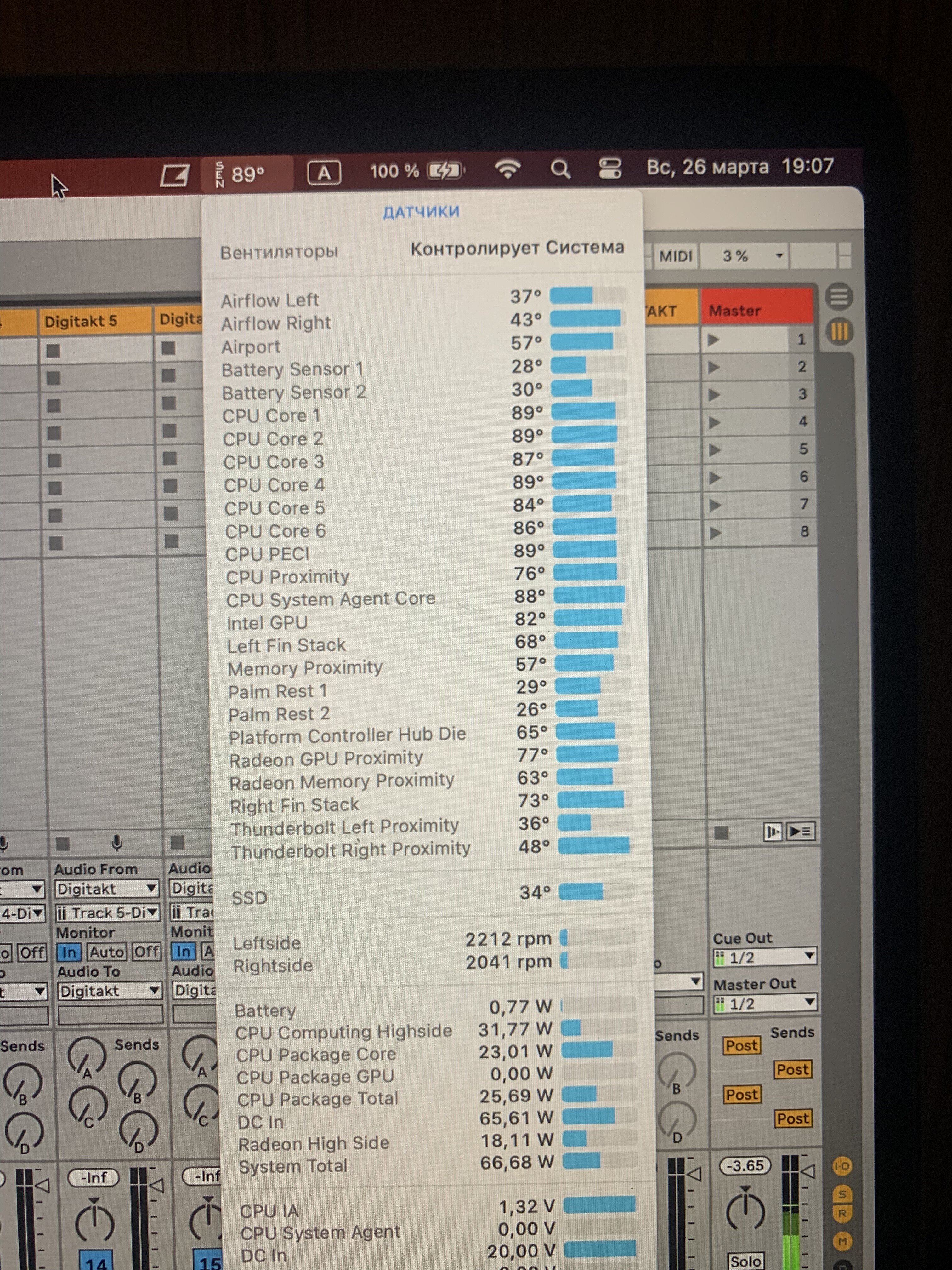Click the Enable Follow Actions Globally button in Master status row
This screenshot has width=952, height=1270.
(x=773, y=831)
